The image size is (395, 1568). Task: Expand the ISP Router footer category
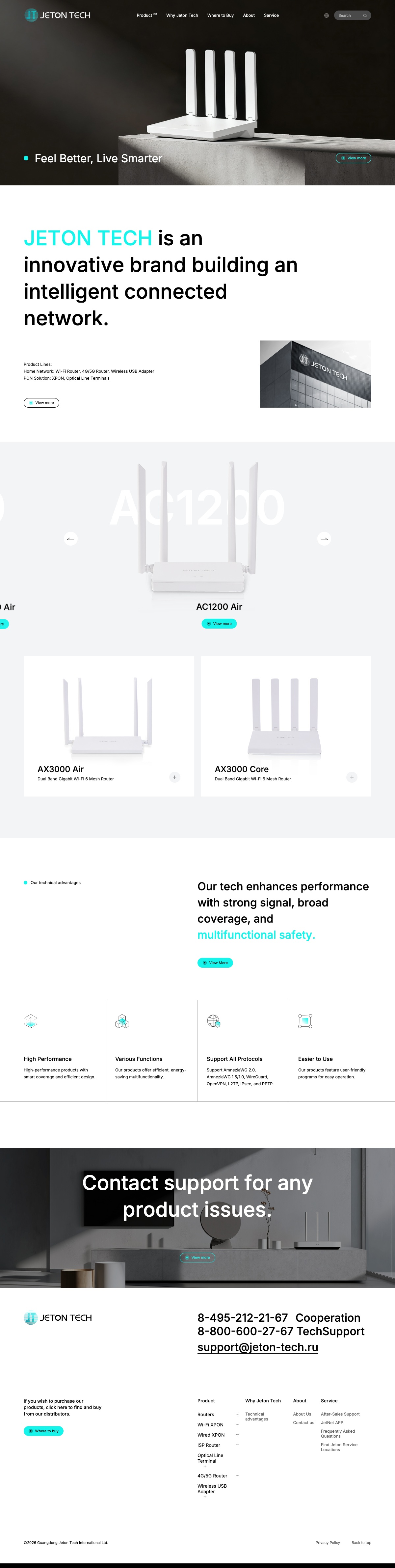[237, 1445]
